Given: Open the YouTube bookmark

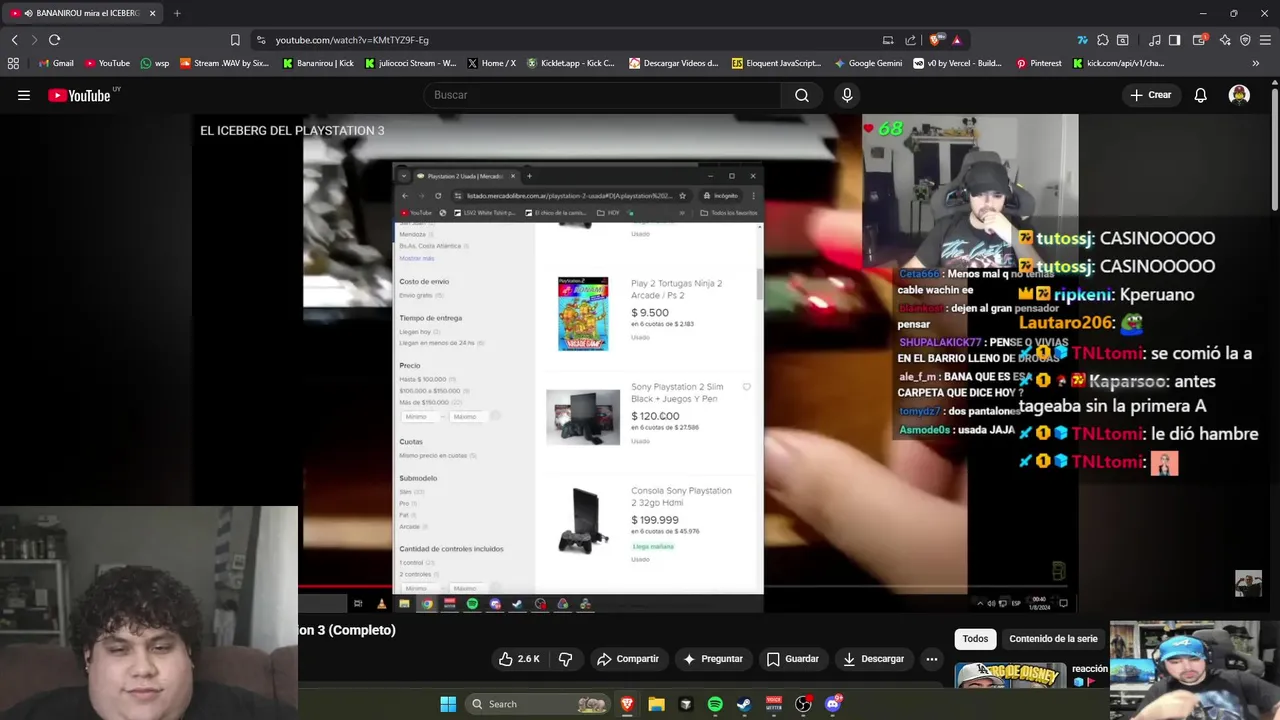Looking at the screenshot, I should tap(107, 63).
